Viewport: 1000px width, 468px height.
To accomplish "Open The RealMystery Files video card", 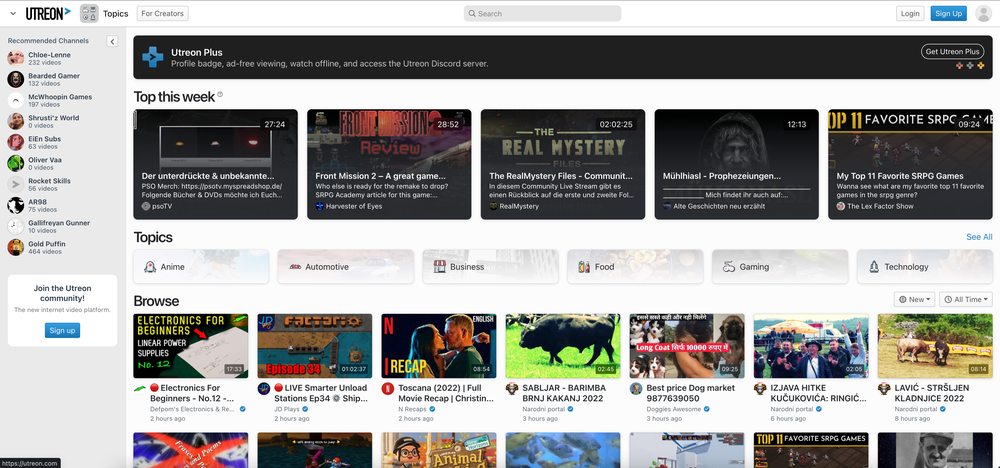I will [562, 165].
